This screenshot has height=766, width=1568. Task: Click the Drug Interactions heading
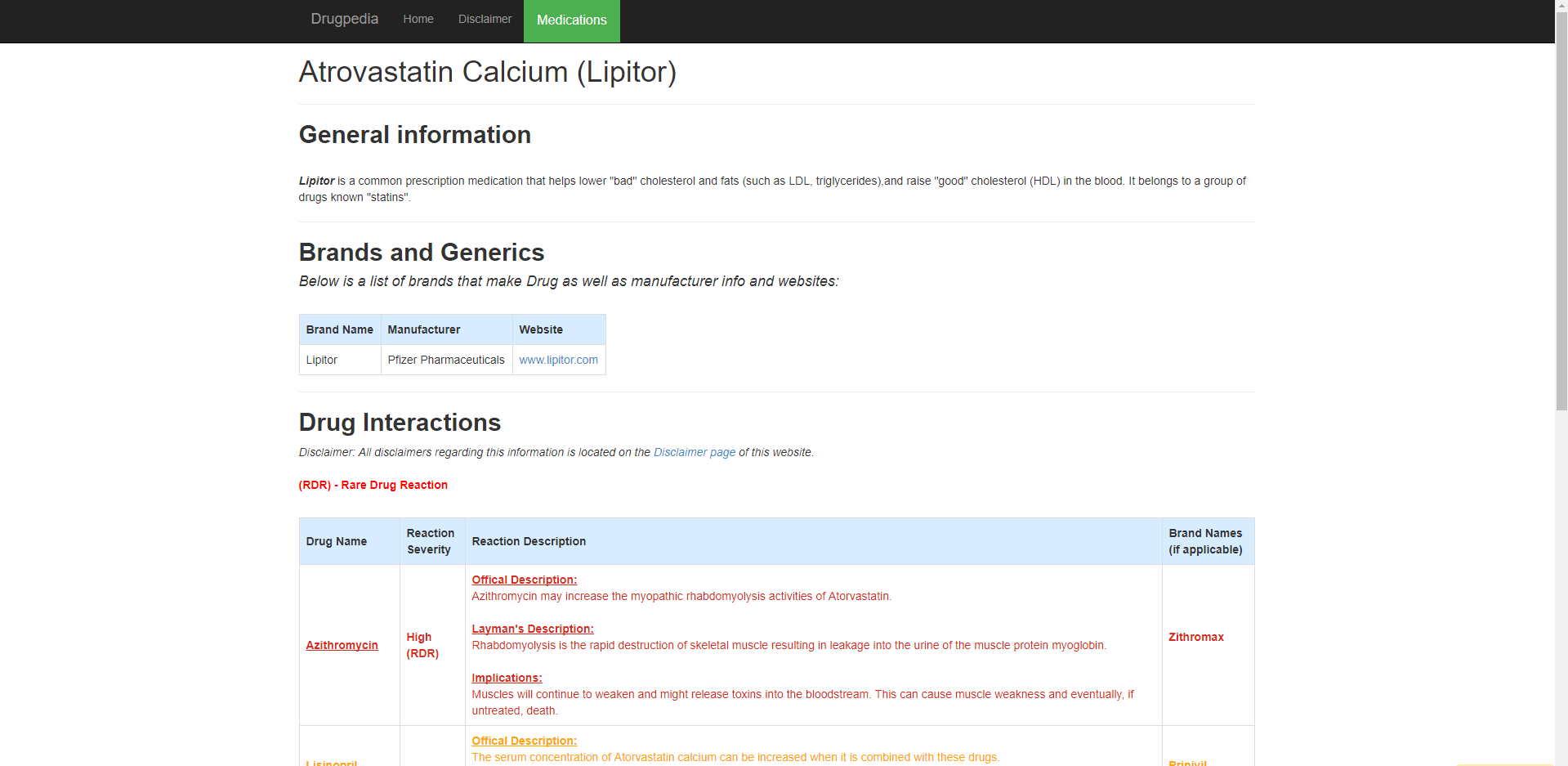[x=400, y=423]
